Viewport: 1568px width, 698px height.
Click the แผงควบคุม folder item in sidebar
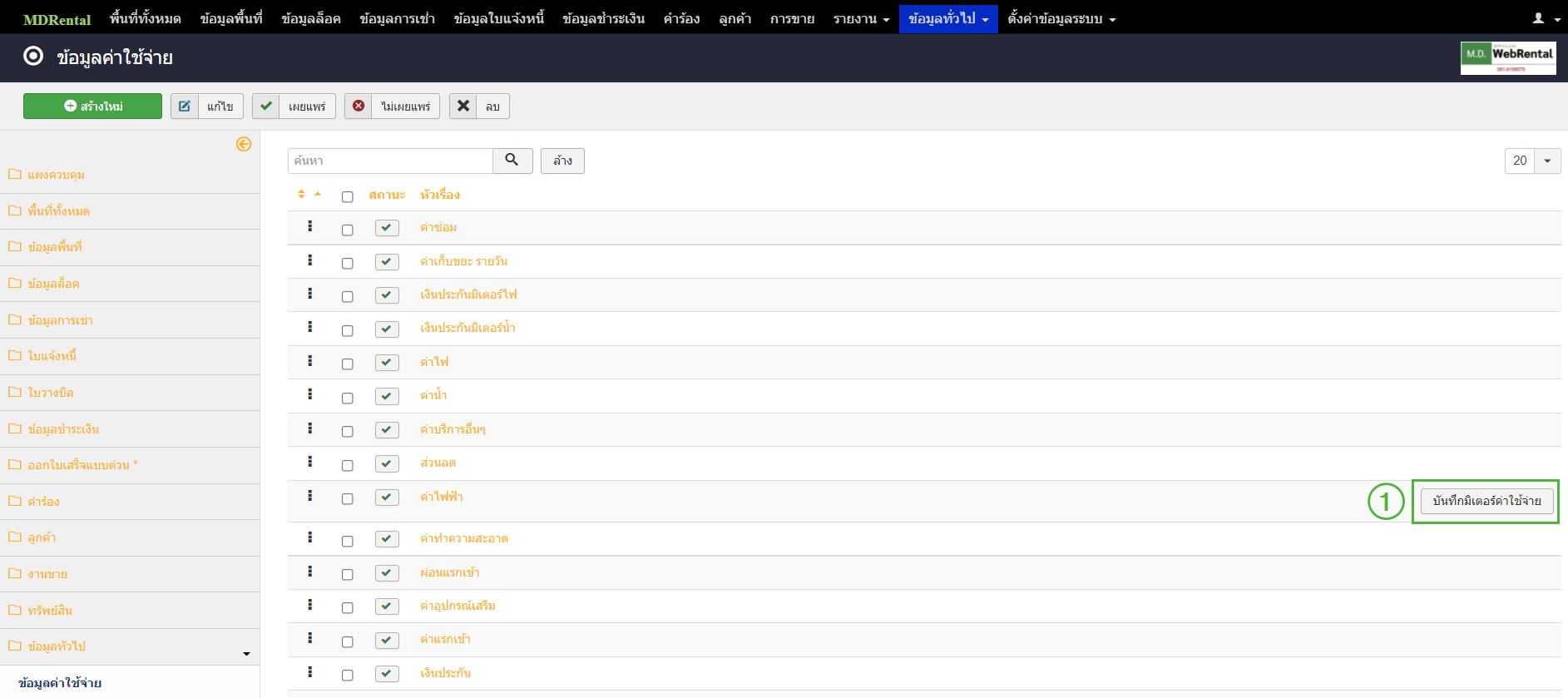click(x=56, y=175)
